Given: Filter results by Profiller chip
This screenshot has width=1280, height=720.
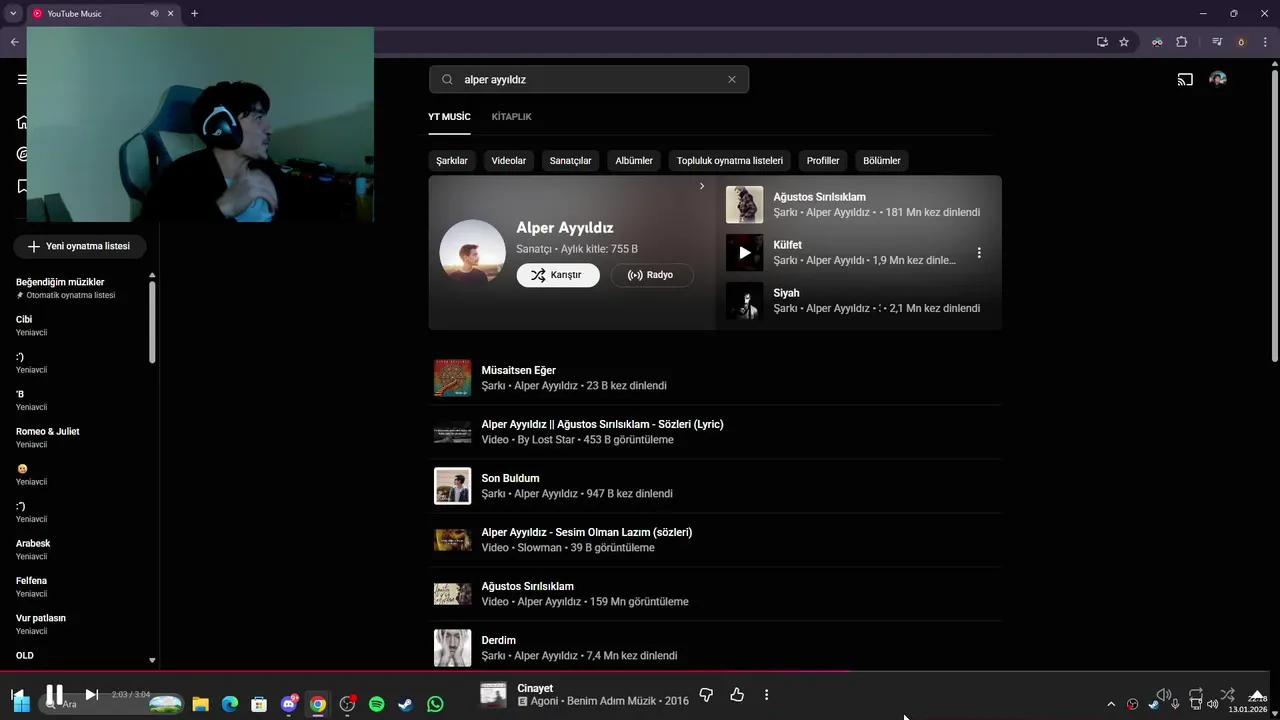Looking at the screenshot, I should (x=823, y=160).
